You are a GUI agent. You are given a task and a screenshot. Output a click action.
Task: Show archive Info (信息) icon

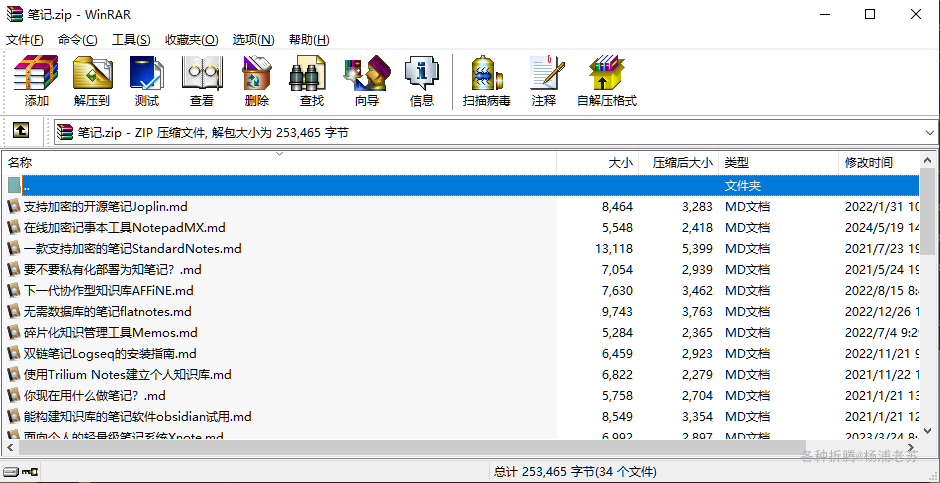pyautogui.click(x=422, y=81)
